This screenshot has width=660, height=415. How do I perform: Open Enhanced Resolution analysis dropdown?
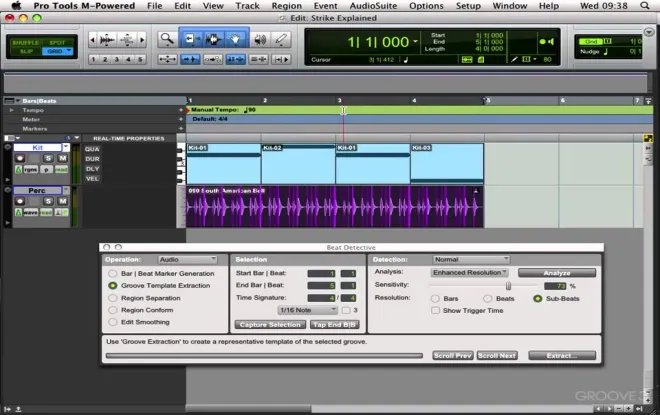[x=470, y=273]
